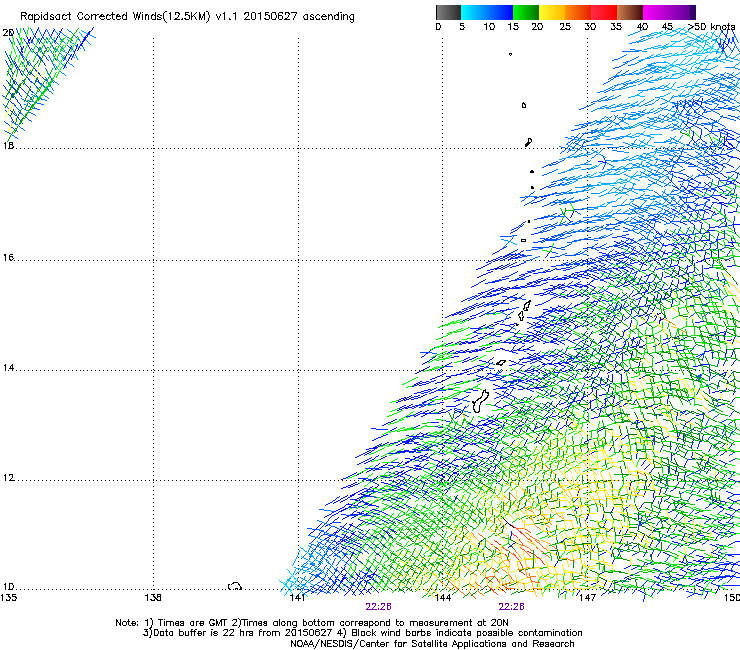Click the longitude '144' axis label
The image size is (740, 650).
pyautogui.click(x=443, y=598)
